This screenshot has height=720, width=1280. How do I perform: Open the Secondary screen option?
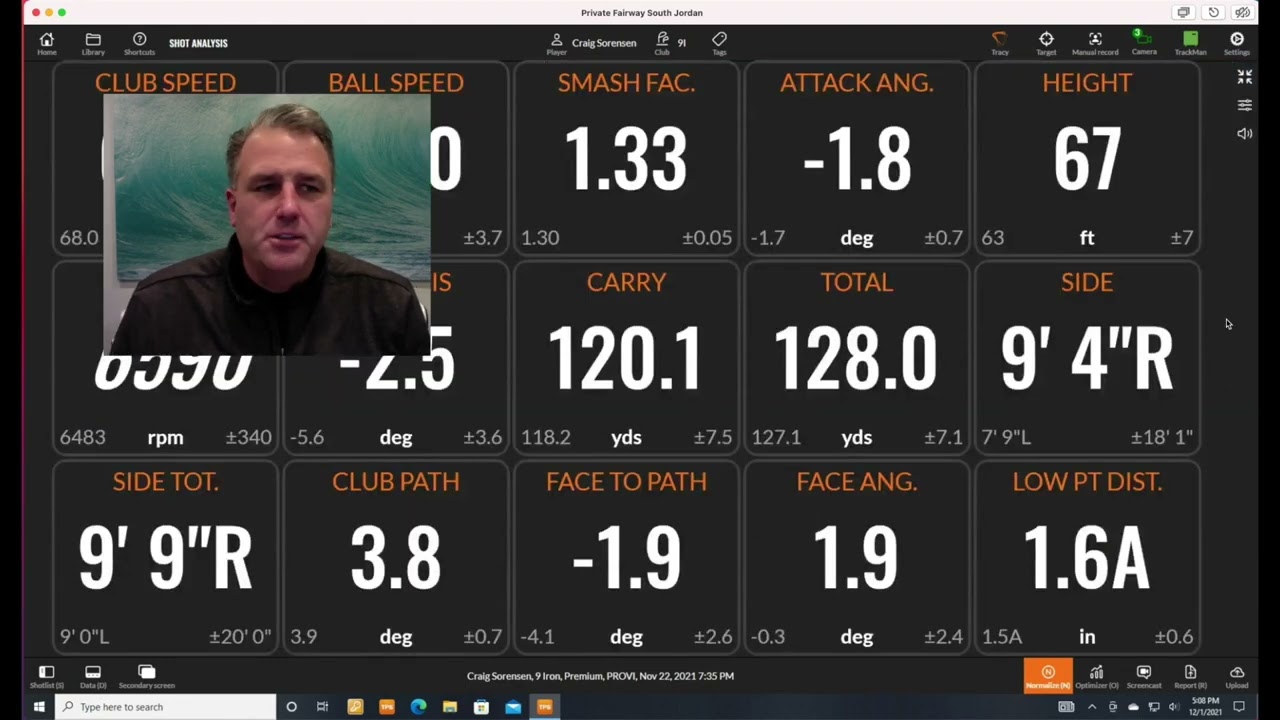[x=147, y=677]
